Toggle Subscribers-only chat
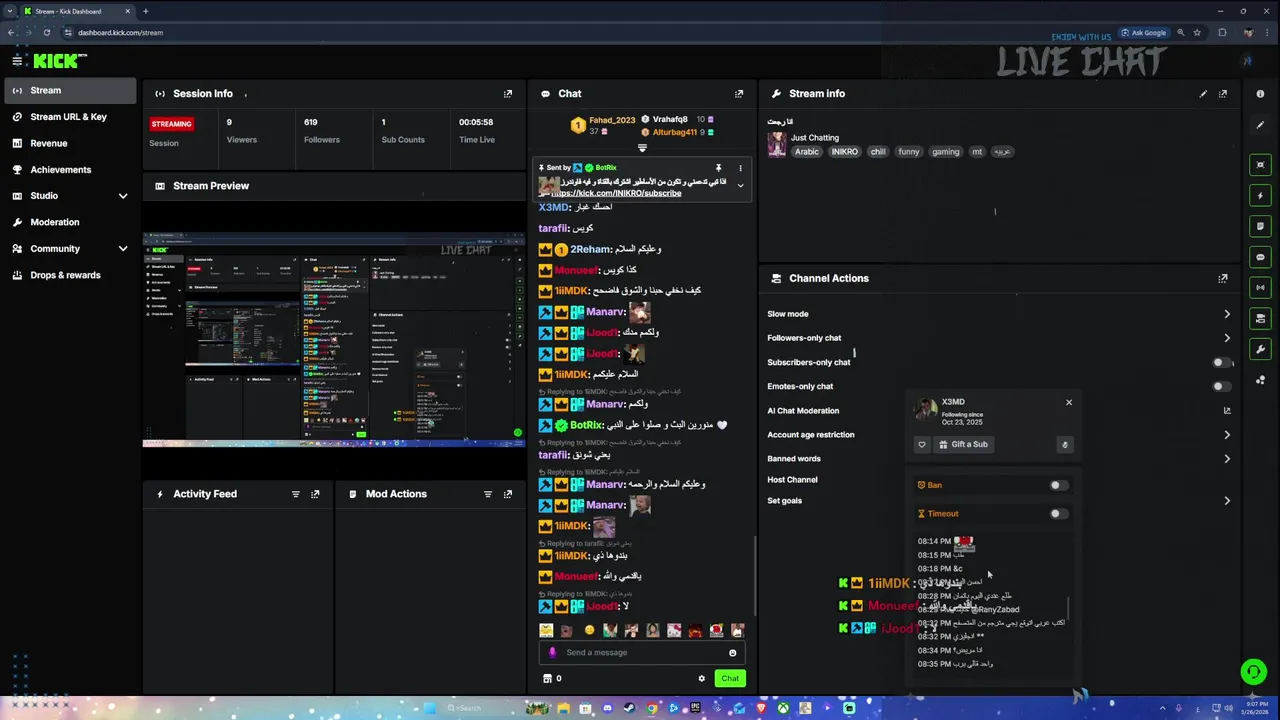The width and height of the screenshot is (1280, 720). (1221, 362)
